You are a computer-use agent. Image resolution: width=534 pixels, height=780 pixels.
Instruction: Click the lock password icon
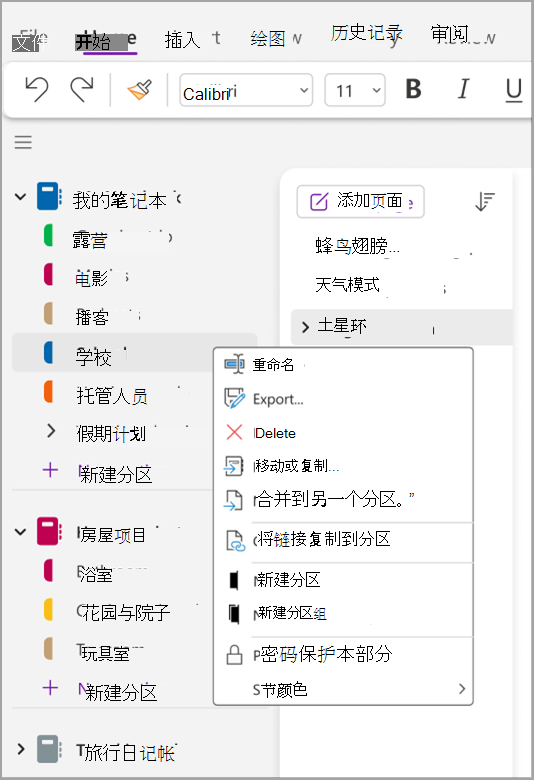pos(234,655)
